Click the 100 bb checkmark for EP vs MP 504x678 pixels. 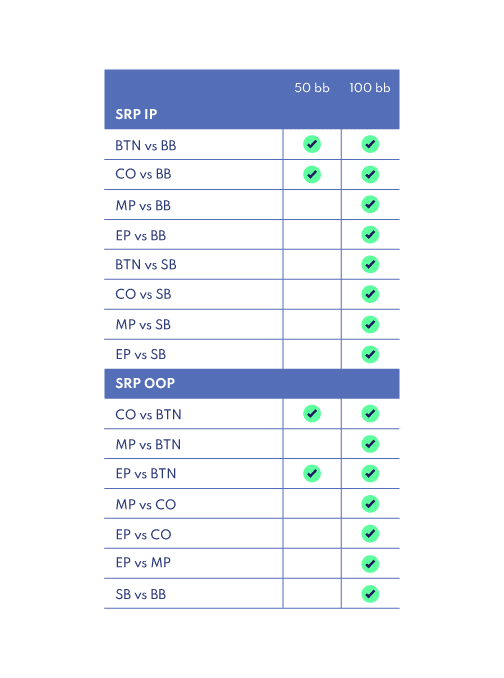click(x=370, y=564)
